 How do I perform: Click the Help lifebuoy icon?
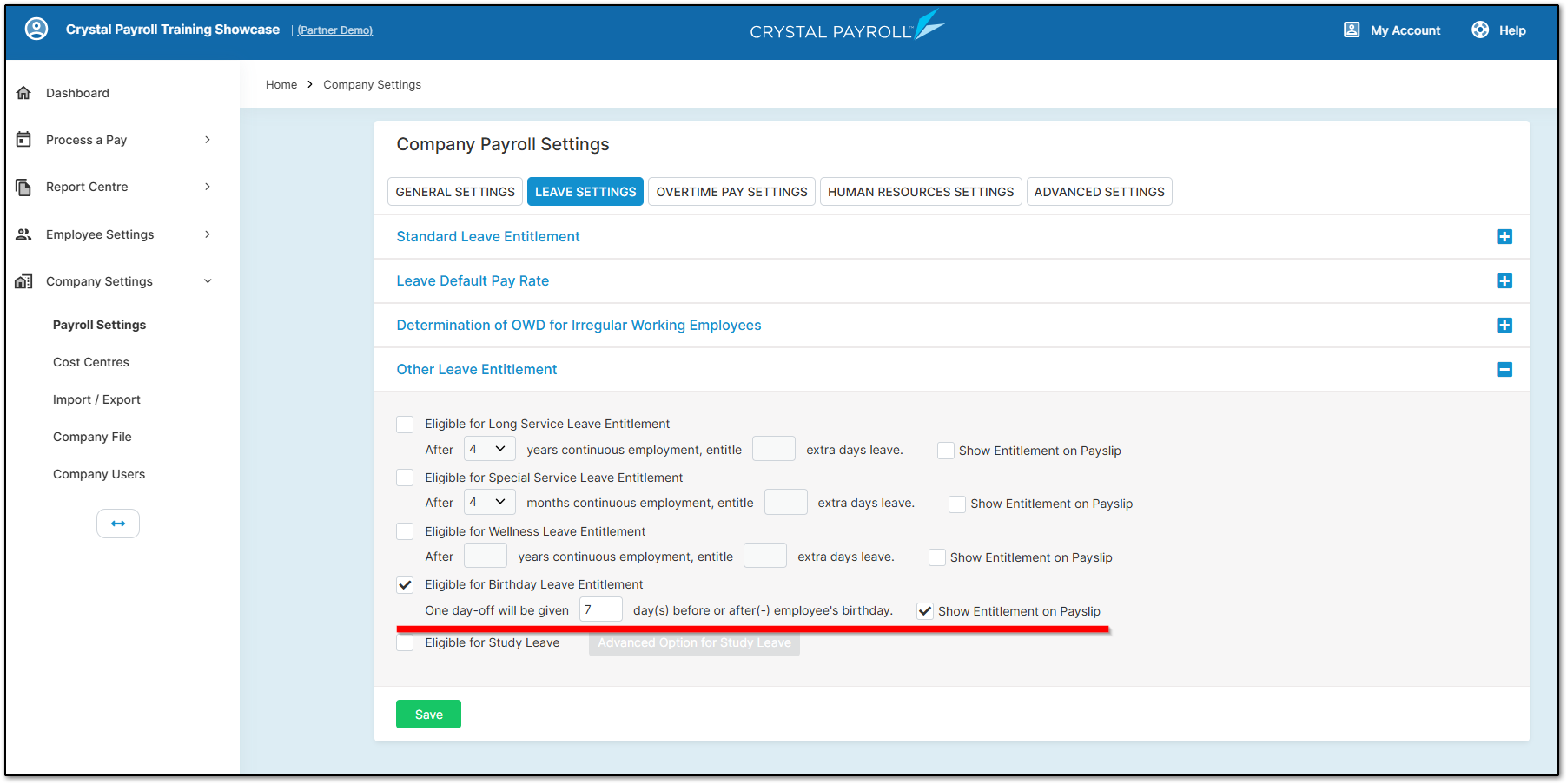(x=1480, y=30)
